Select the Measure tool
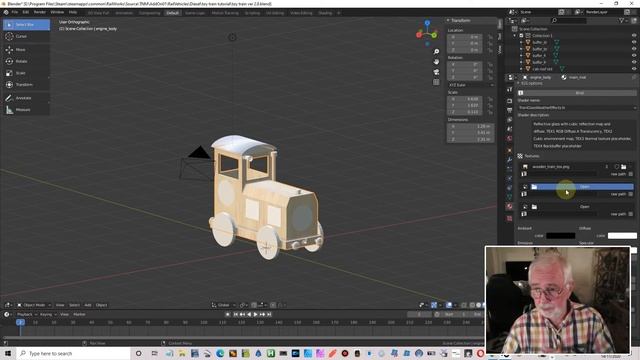Image resolution: width=640 pixels, height=360 pixels. click(26, 110)
